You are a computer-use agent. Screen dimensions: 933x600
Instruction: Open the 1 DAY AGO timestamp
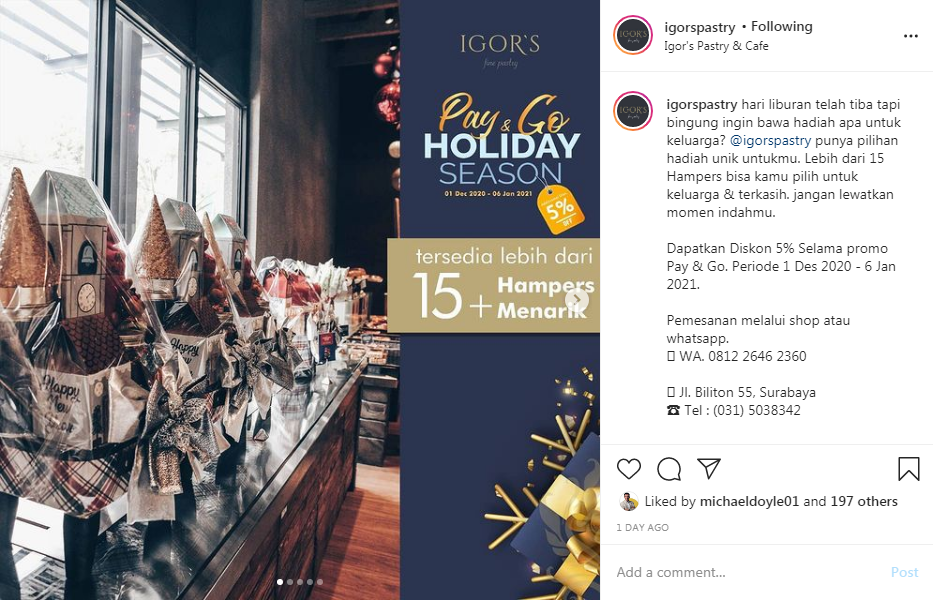click(642, 527)
